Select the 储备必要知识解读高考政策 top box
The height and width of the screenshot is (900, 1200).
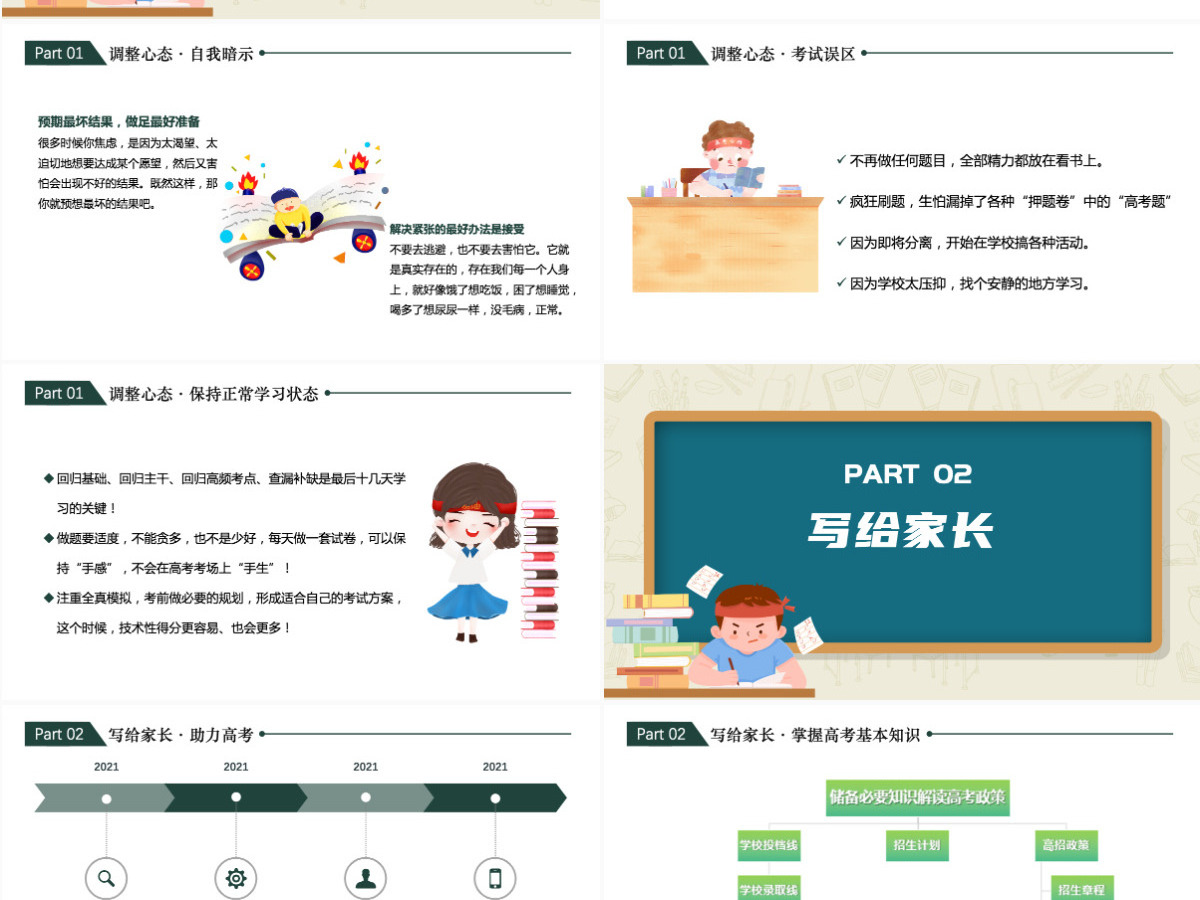coord(918,797)
